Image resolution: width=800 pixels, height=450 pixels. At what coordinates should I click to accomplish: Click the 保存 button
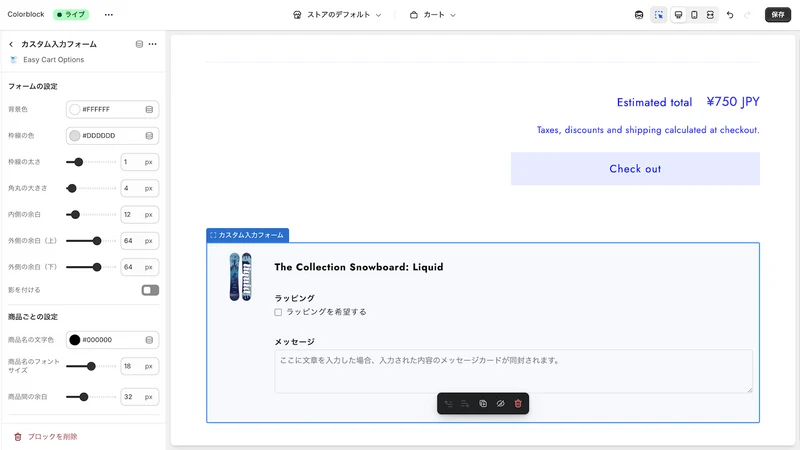[778, 15]
